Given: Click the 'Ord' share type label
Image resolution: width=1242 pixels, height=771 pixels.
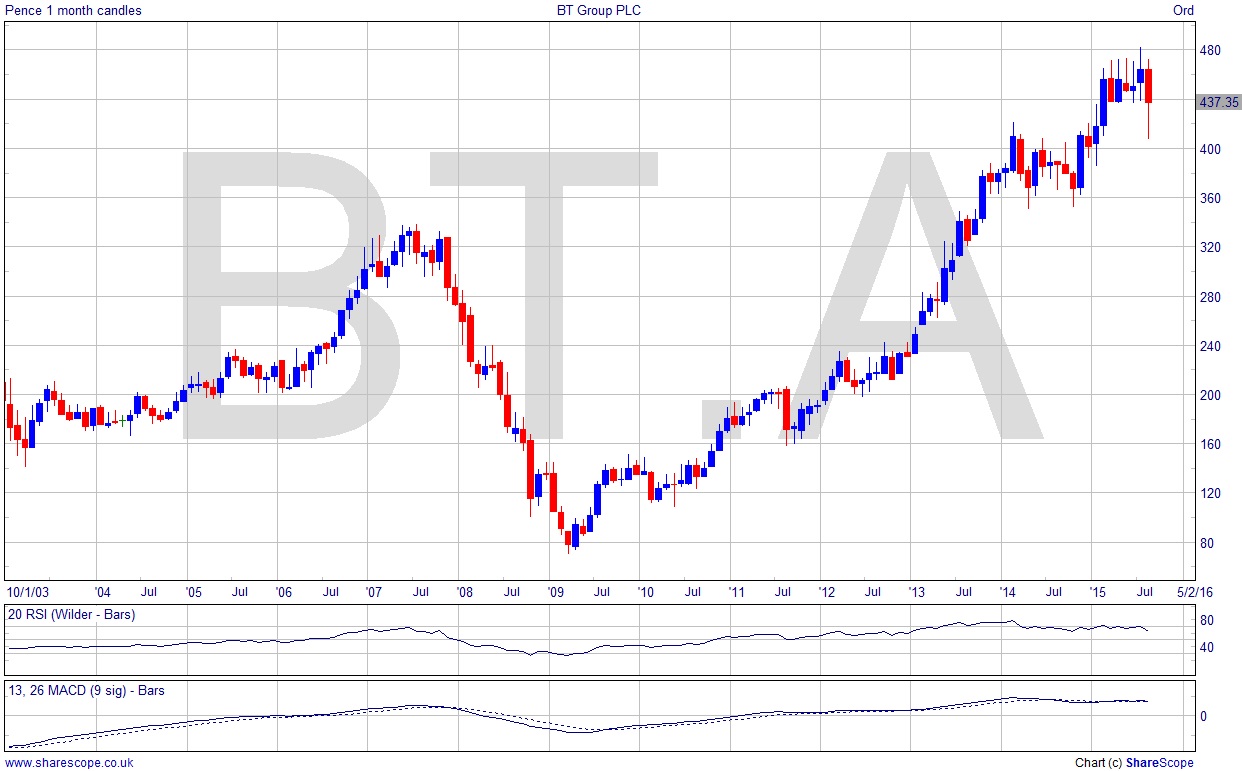Looking at the screenshot, I should pos(1183,11).
